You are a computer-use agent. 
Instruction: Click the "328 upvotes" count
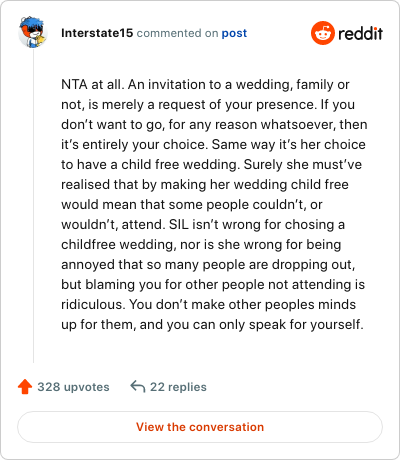tap(73, 387)
